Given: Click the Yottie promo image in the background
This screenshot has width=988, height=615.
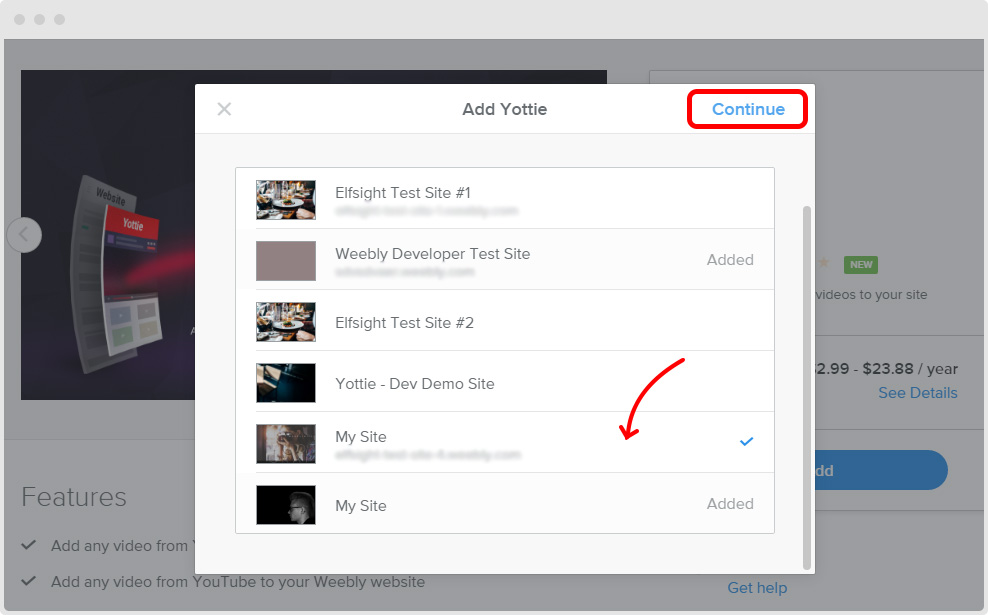Looking at the screenshot, I should coord(108,235).
